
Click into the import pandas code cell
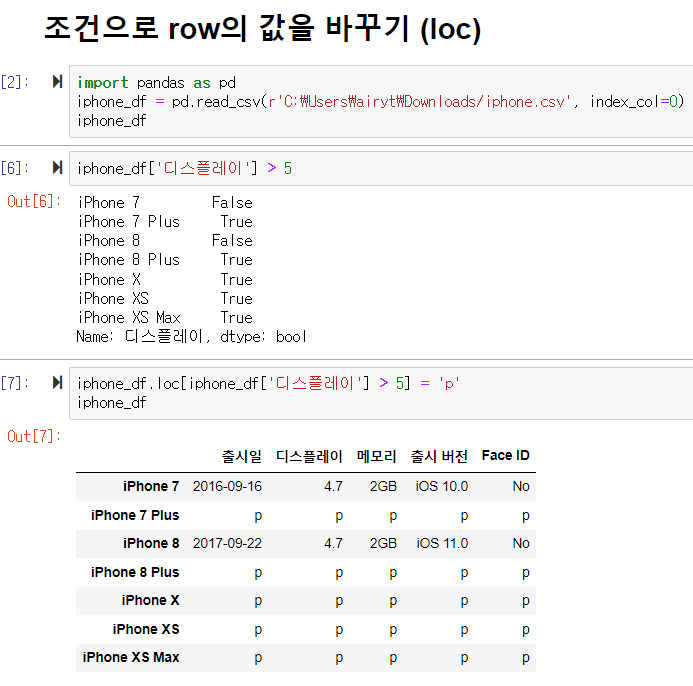tap(381, 102)
